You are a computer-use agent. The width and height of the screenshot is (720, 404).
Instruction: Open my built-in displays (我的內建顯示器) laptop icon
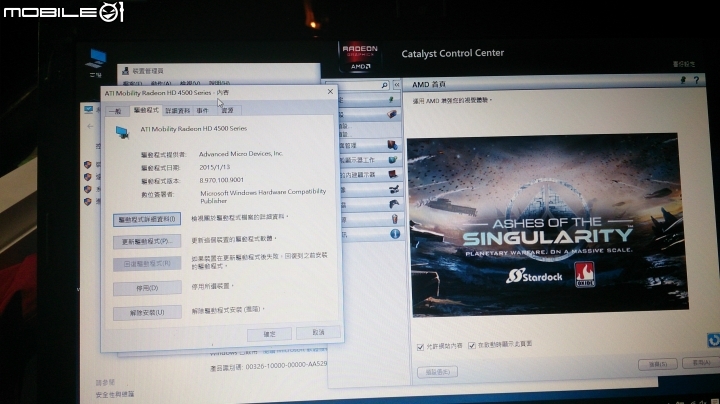(393, 174)
